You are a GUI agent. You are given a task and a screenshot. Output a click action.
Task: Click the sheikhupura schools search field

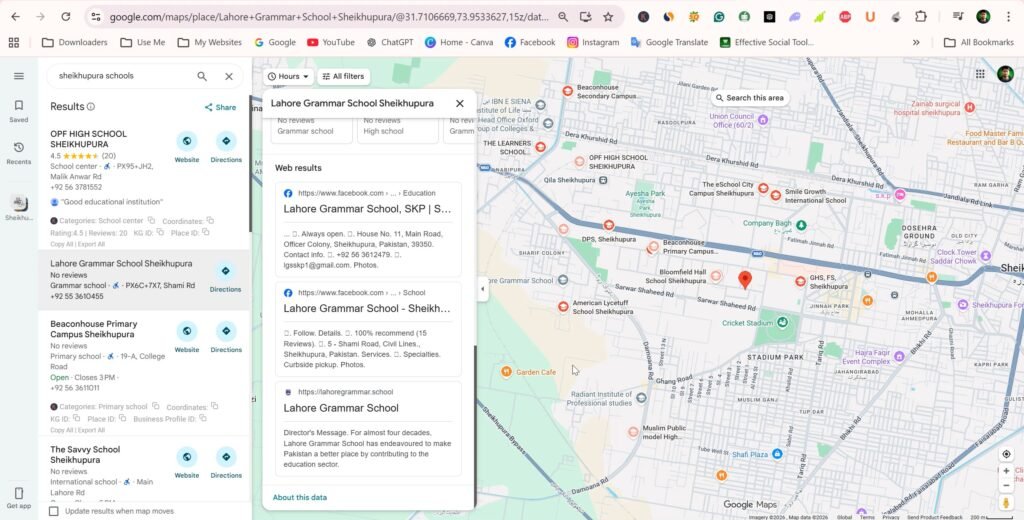pos(124,76)
